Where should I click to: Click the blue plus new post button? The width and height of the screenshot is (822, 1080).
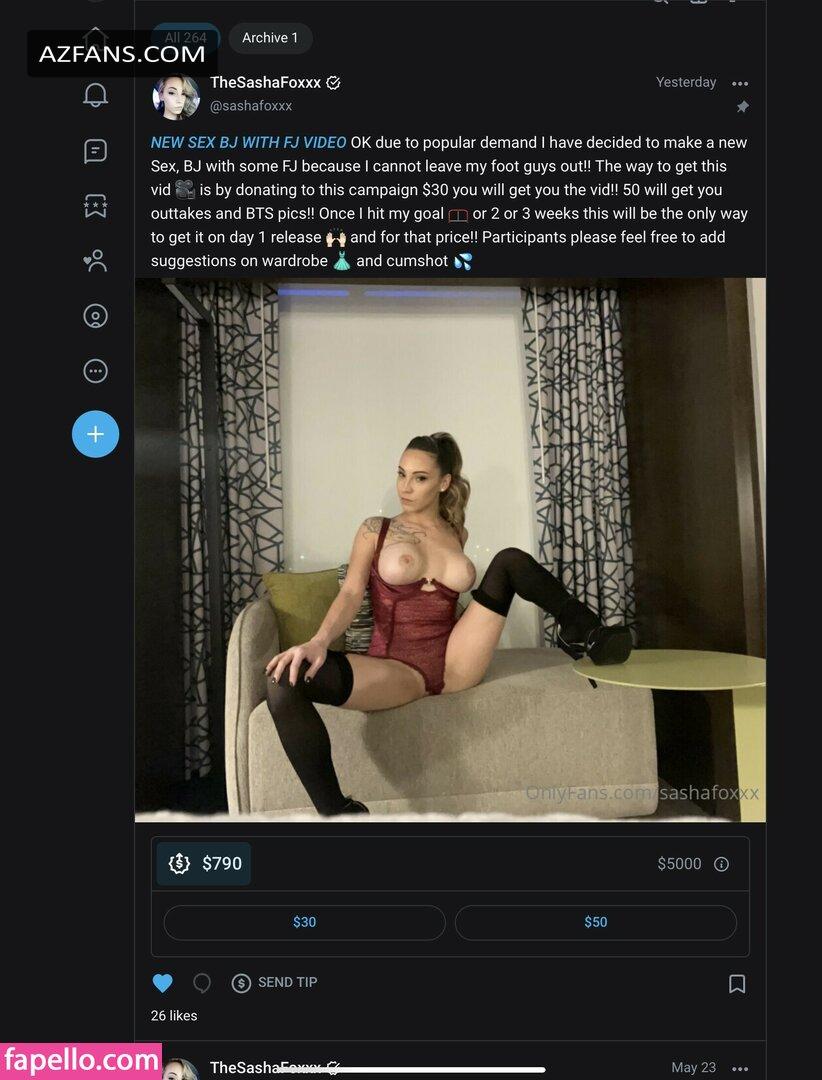pos(95,434)
